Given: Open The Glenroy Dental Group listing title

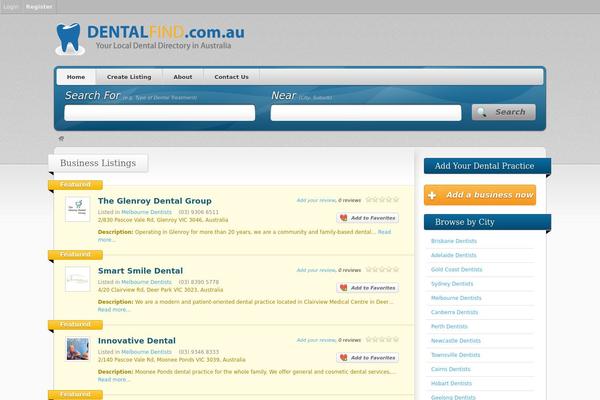Looking at the screenshot, I should [155, 201].
